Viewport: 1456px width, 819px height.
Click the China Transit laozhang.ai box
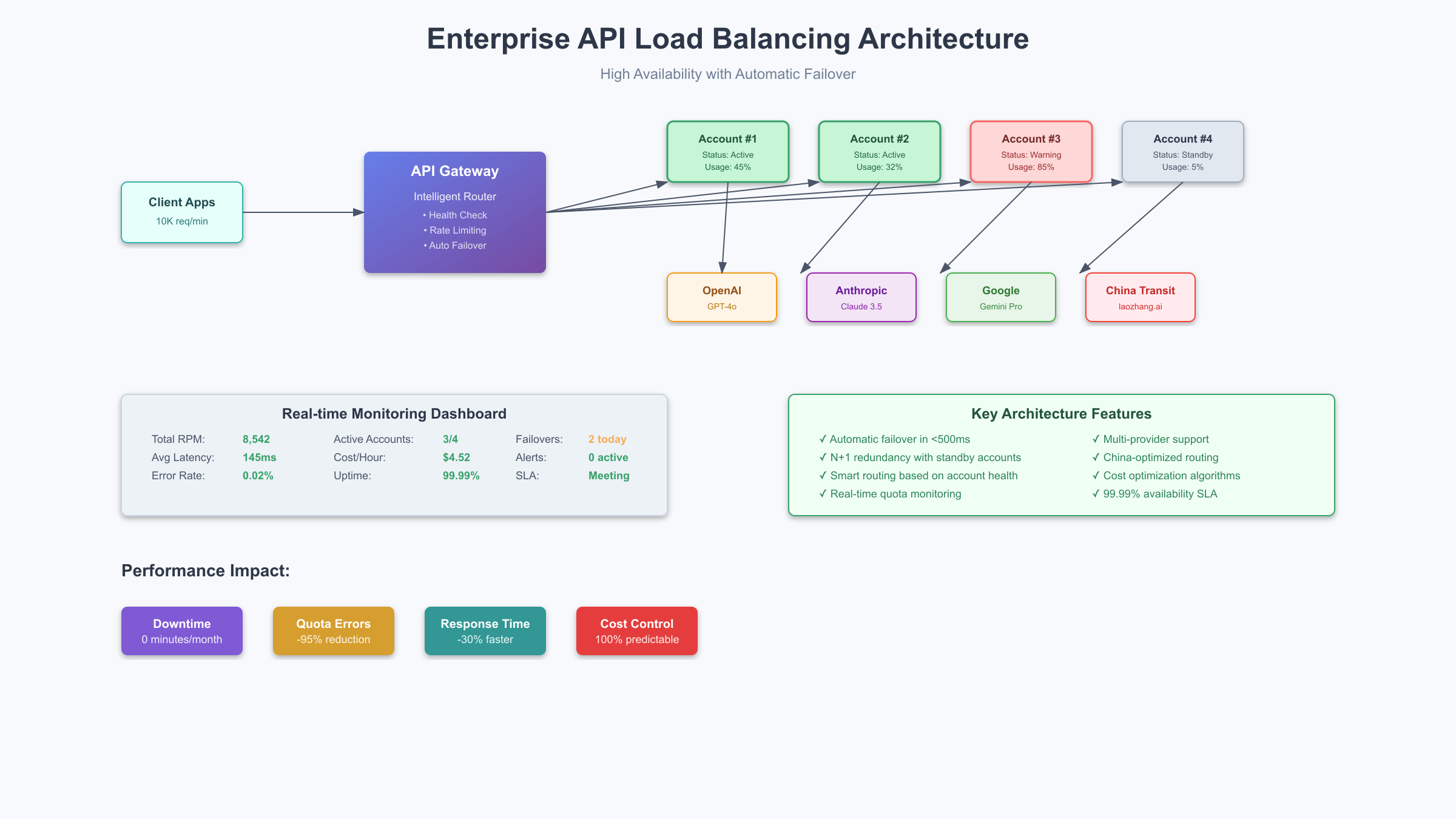1141,297
